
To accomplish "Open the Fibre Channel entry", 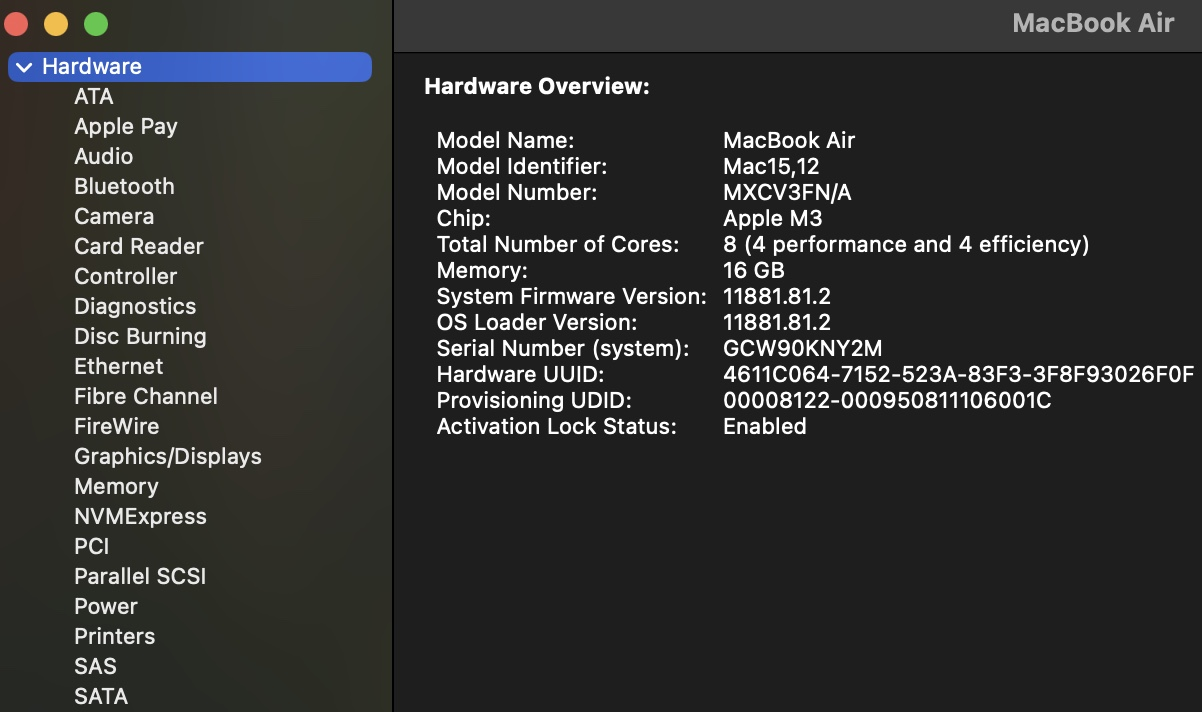I will click(146, 396).
